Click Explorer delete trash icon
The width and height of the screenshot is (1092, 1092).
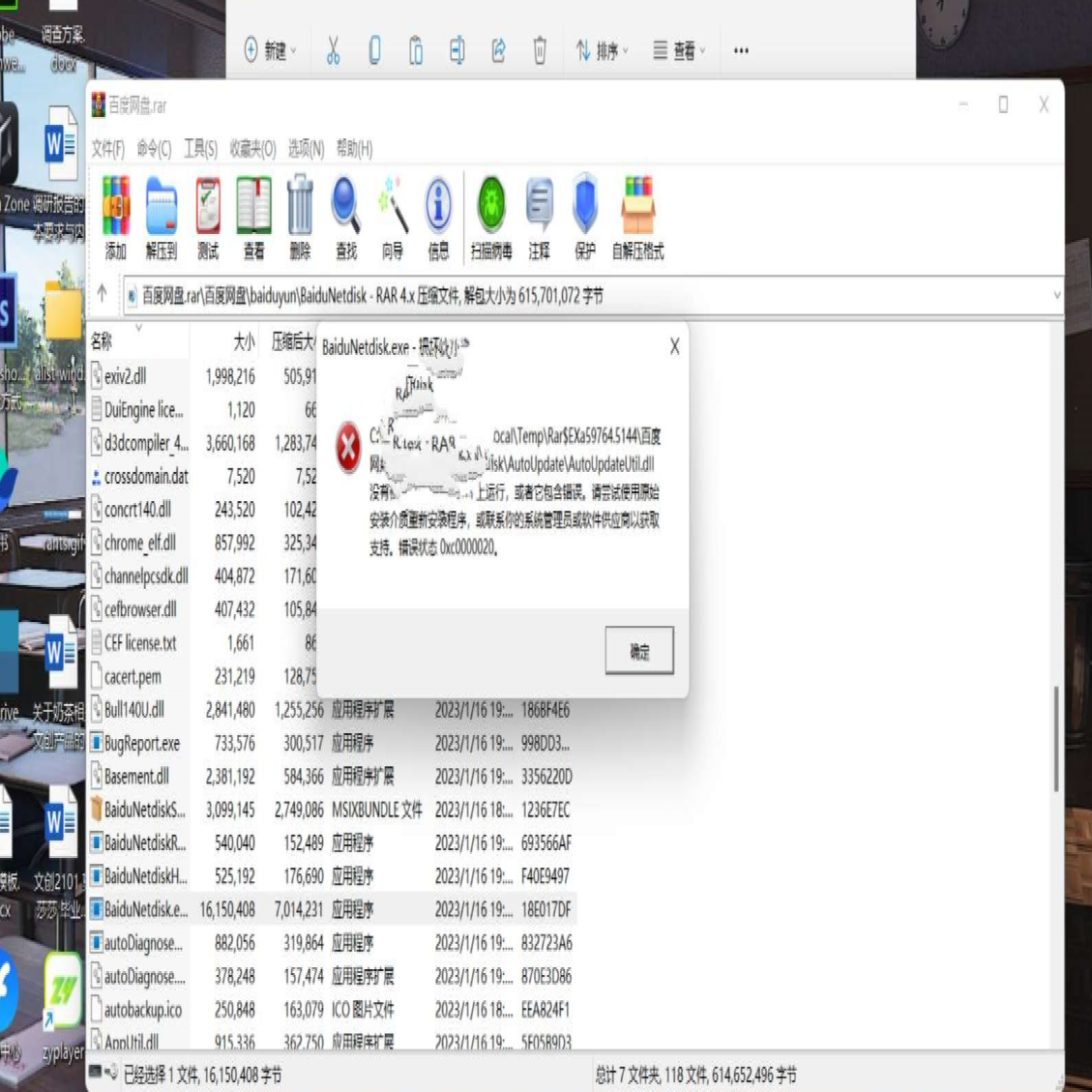click(x=540, y=51)
